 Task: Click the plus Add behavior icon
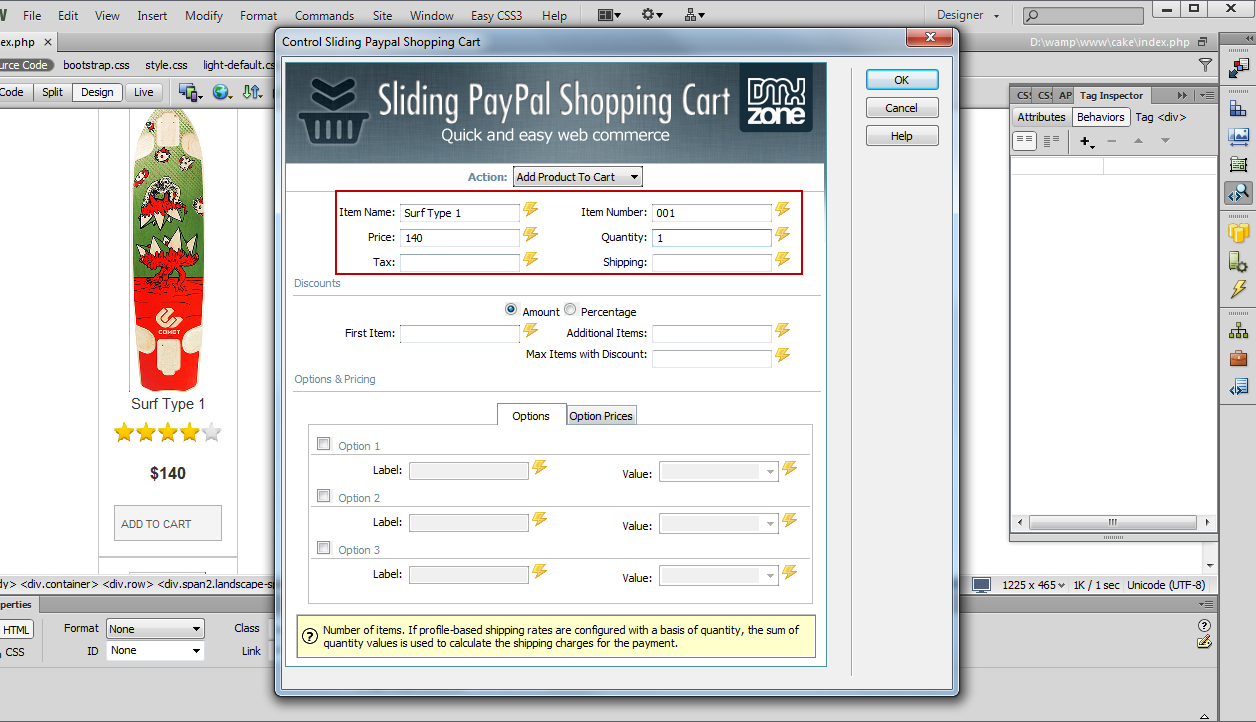tap(1086, 142)
